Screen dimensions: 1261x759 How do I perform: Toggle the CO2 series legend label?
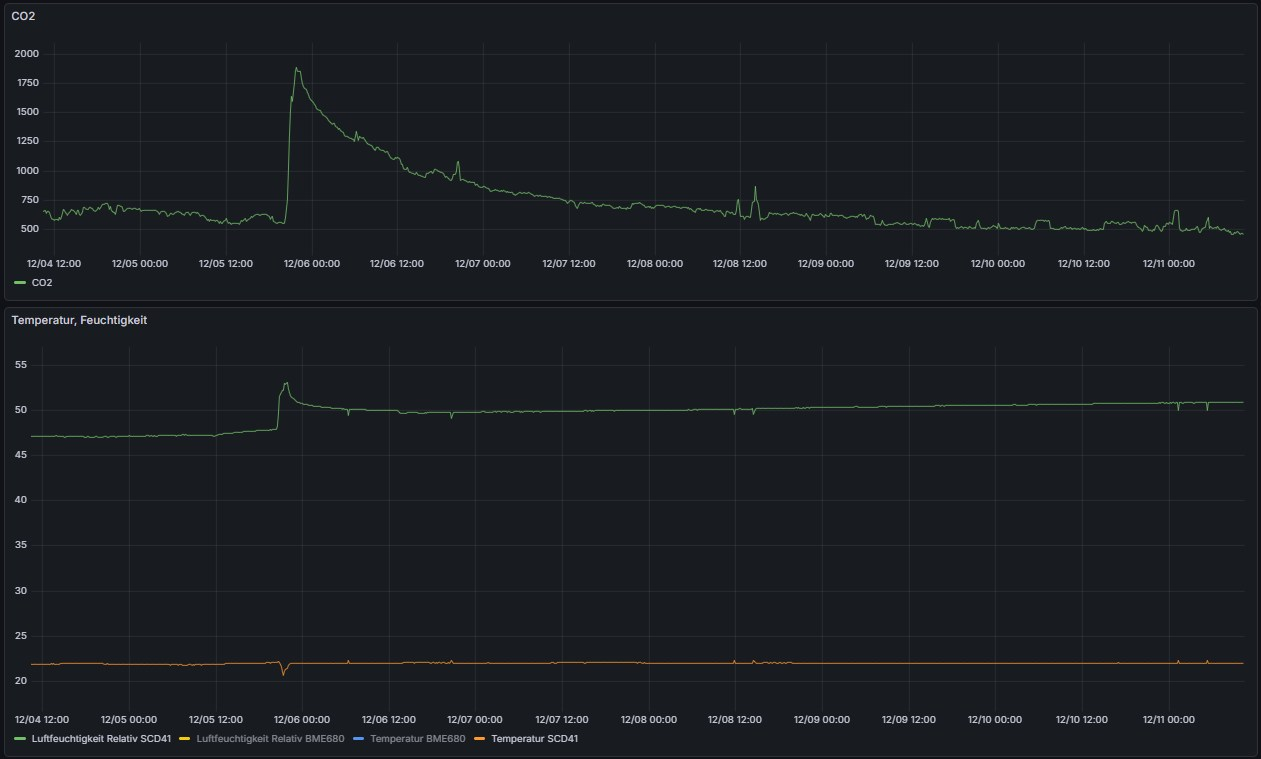tap(42, 283)
